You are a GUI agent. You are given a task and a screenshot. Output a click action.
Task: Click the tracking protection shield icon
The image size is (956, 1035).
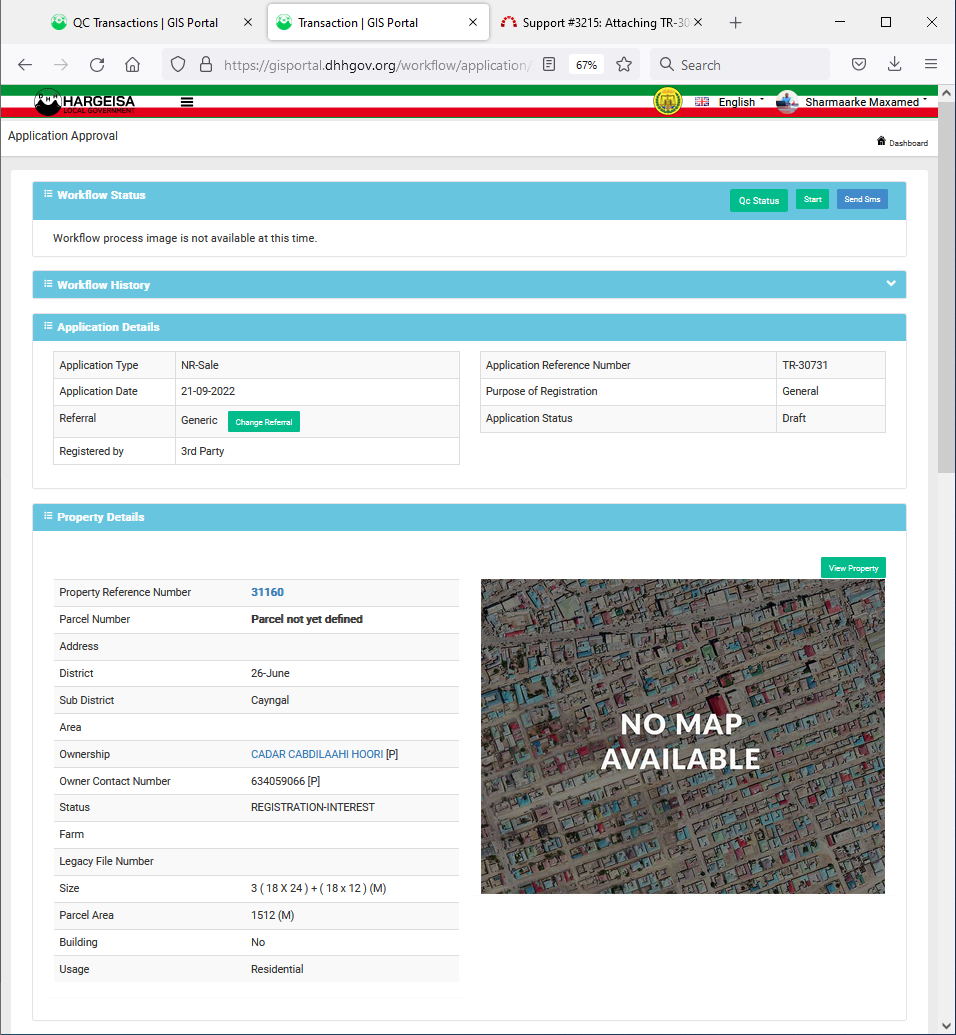178,65
